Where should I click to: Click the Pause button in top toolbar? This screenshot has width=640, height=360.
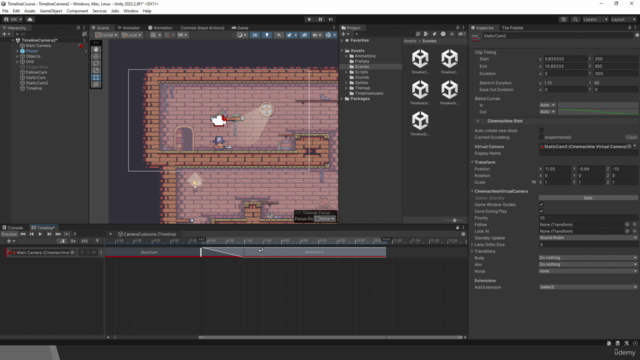320,19
